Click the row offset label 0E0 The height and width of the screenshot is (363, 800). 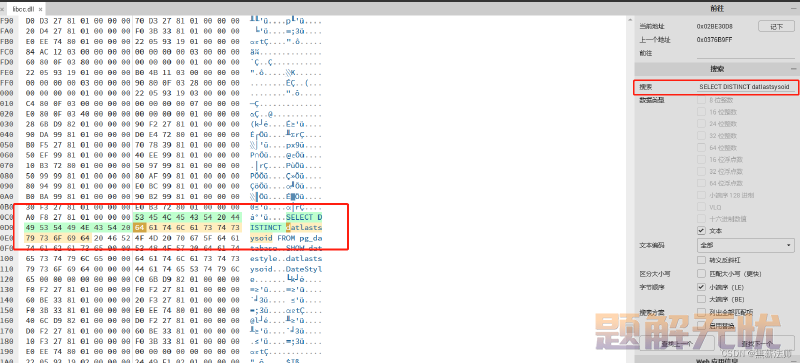pyautogui.click(x=7, y=238)
